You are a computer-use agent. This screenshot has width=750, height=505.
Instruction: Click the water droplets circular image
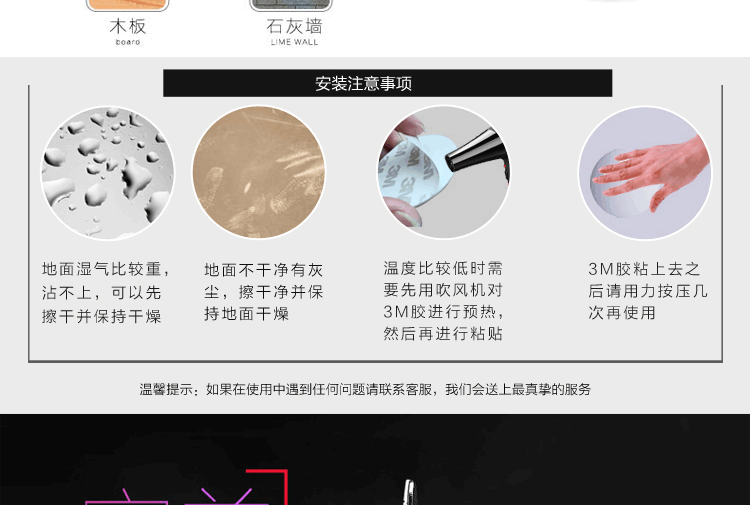tap(108, 173)
